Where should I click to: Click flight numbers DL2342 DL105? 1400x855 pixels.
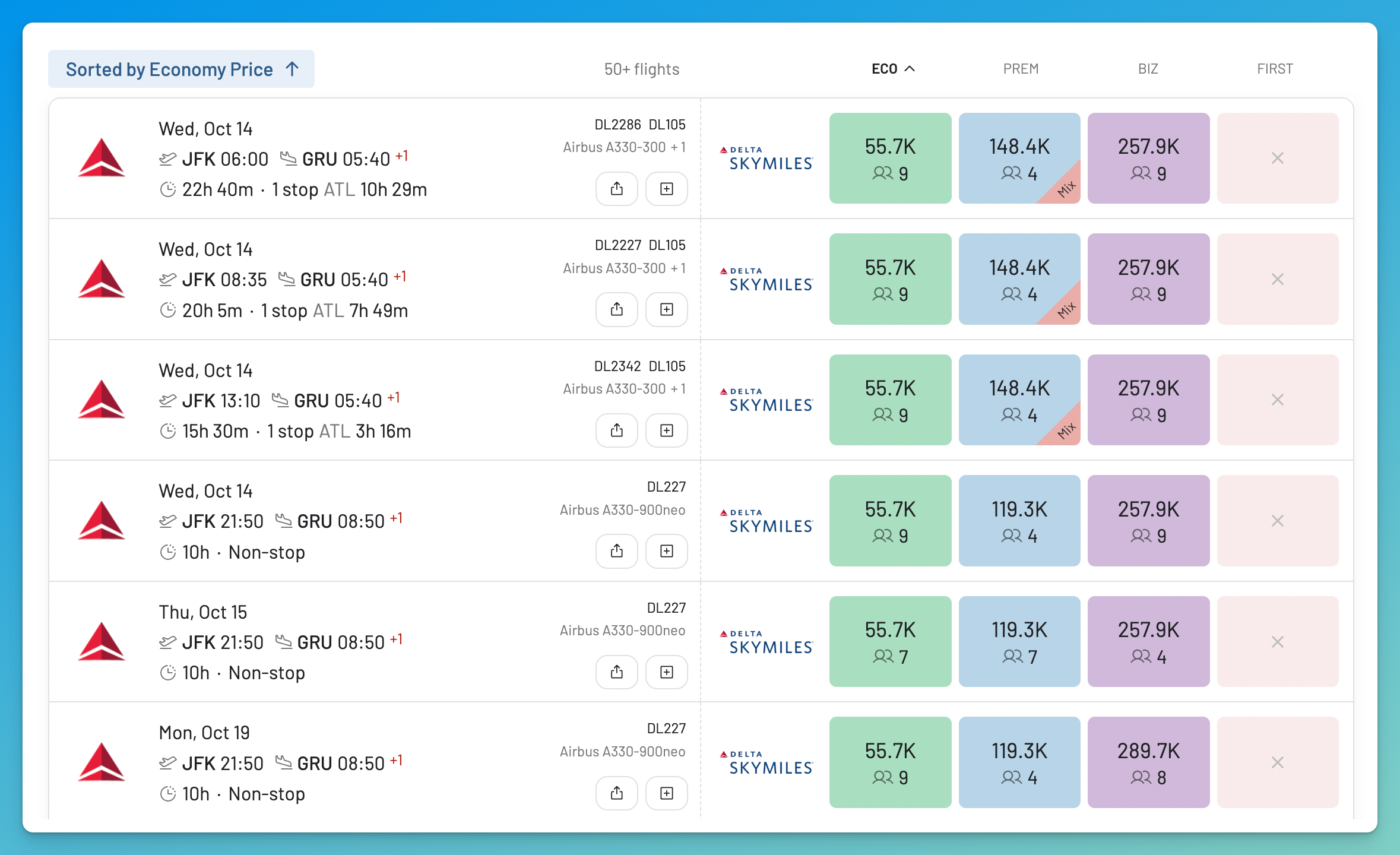639,366
